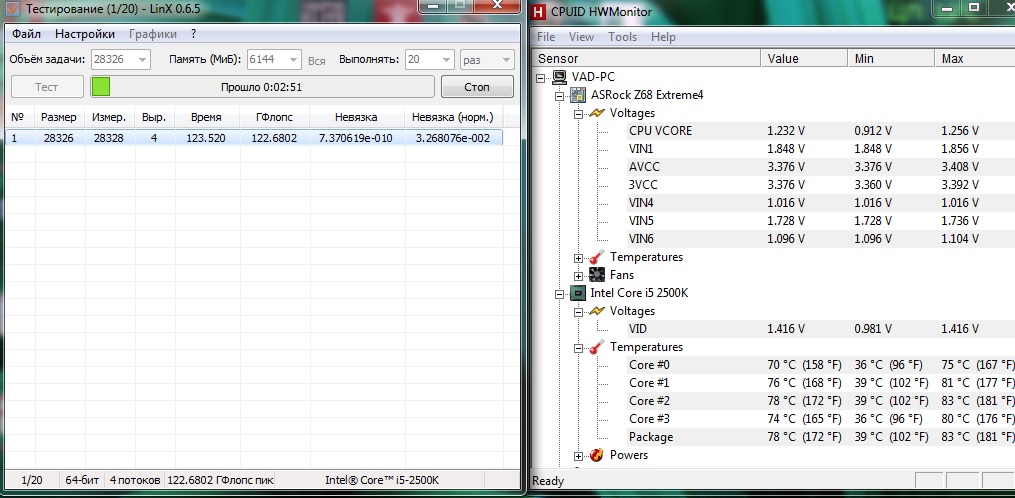Collapse the Intel Core i5 2500K node
This screenshot has height=498, width=1015.
point(560,294)
